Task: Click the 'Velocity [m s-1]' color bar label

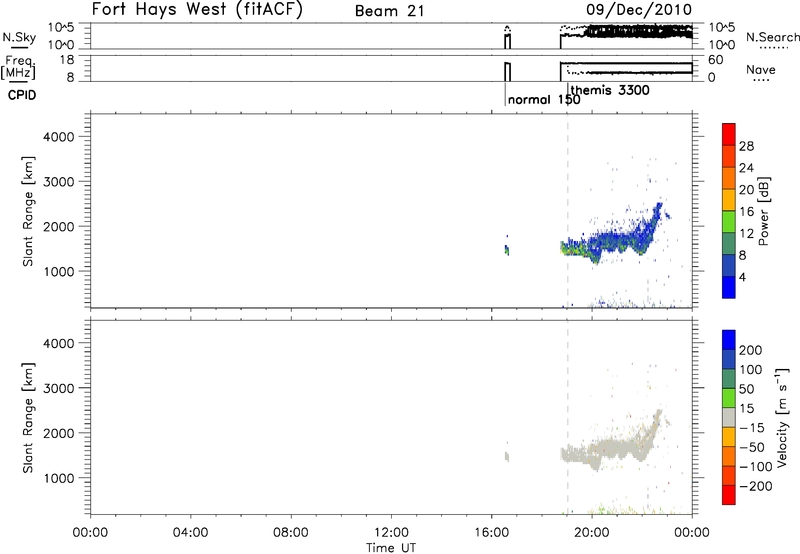Action: click(781, 417)
